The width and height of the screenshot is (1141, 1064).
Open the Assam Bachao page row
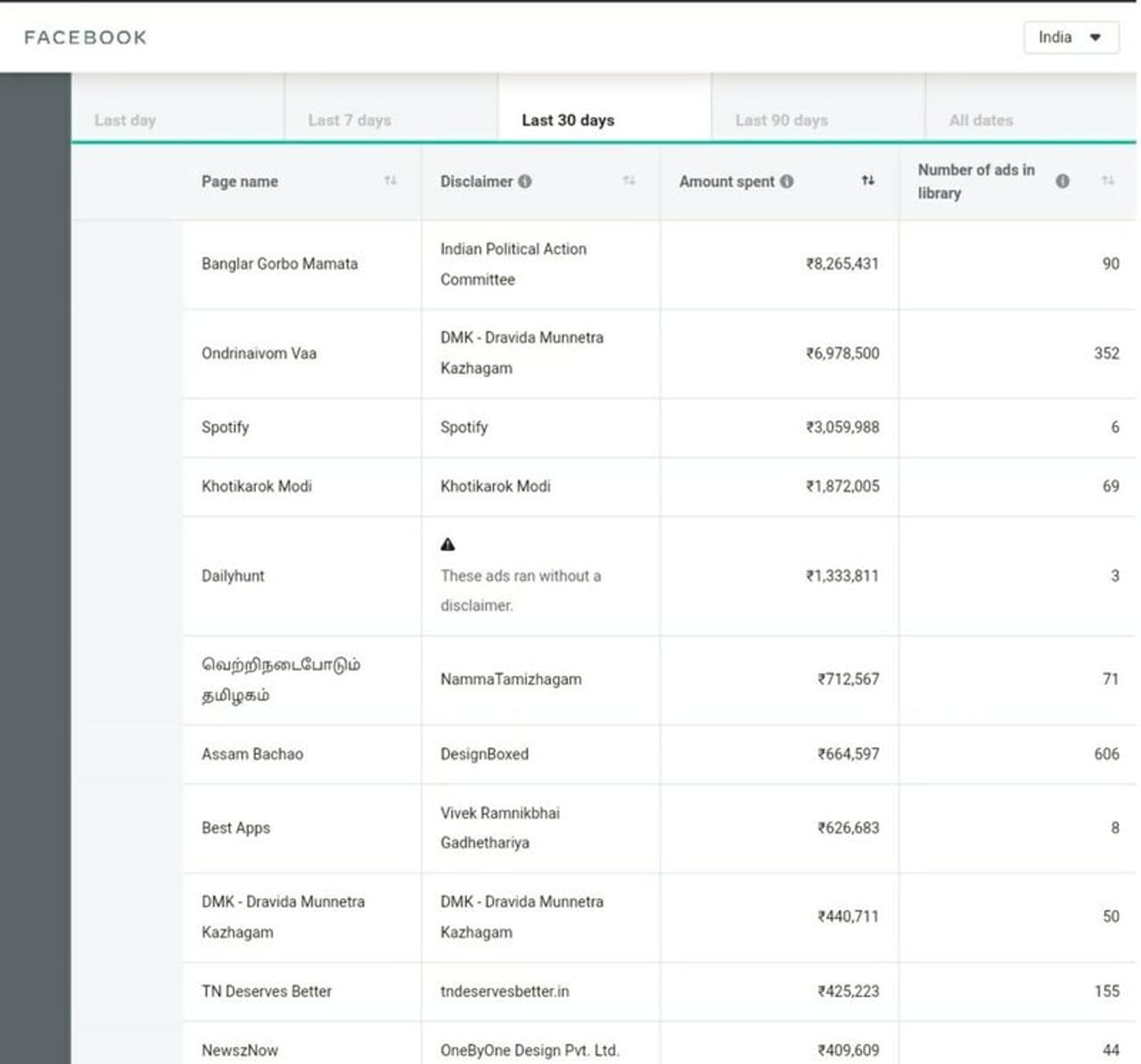[252, 754]
